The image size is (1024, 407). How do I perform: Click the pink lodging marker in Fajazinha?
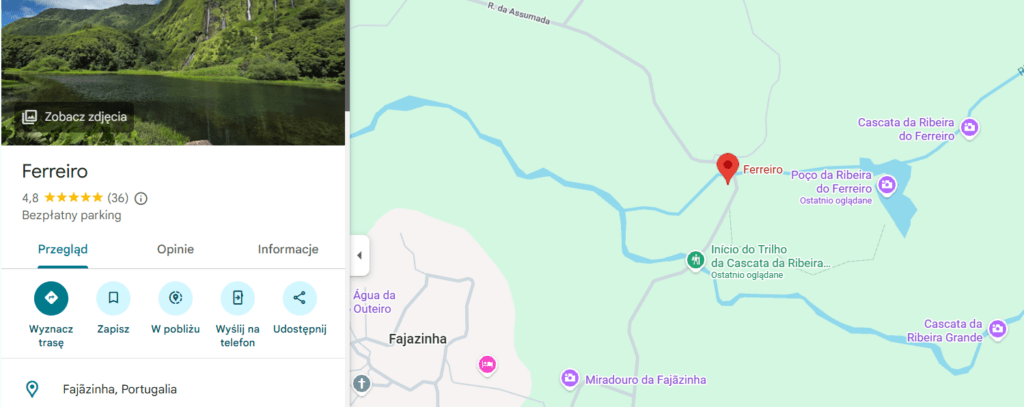click(487, 363)
